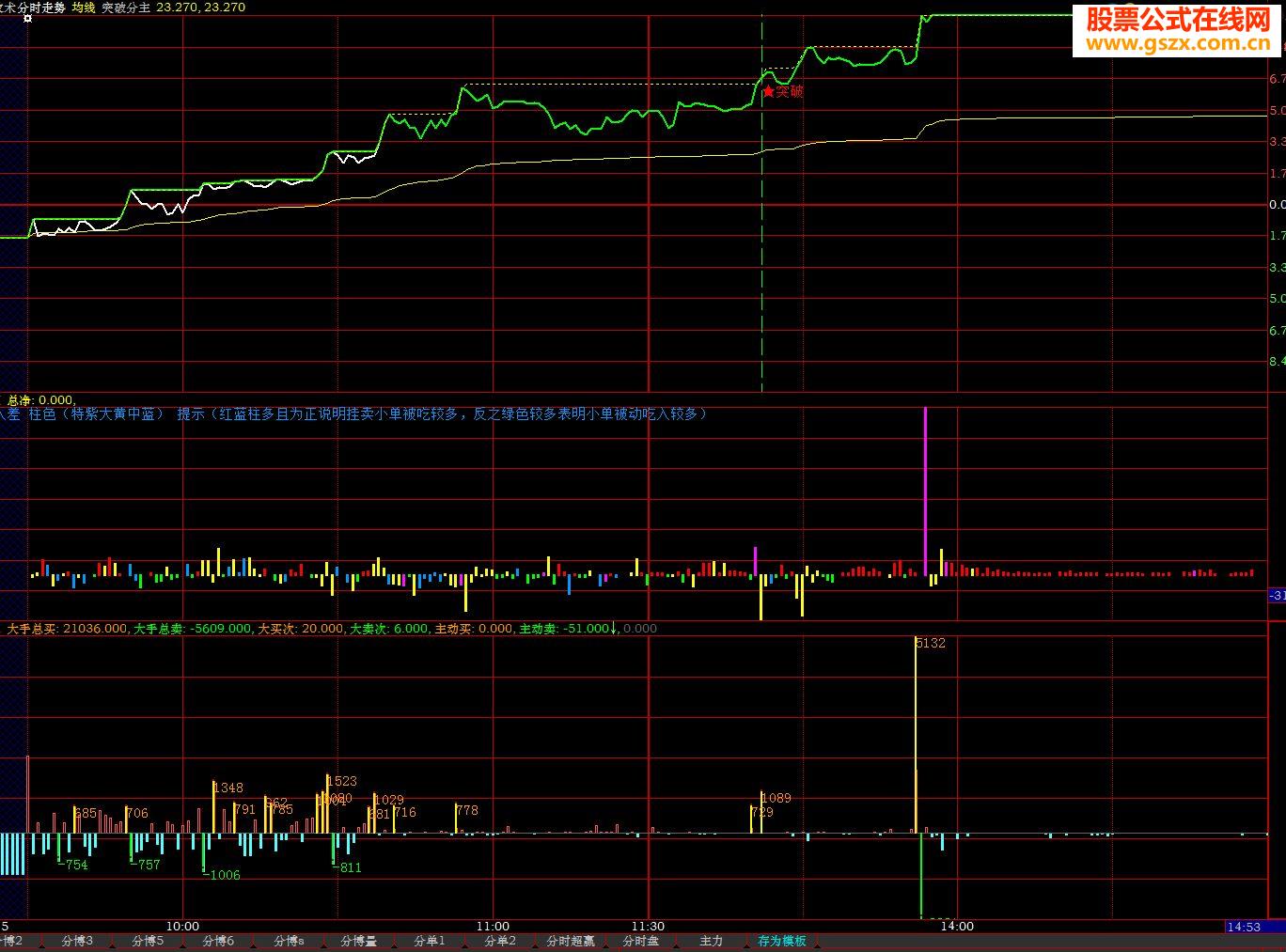Click the 10:00 time axis label
Screen dimensions: 1286x952
[x=182, y=927]
